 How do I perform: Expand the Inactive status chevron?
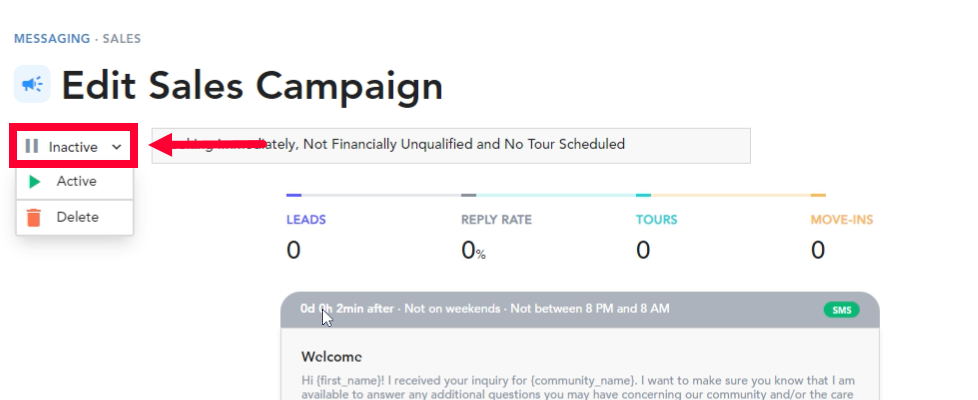[117, 147]
